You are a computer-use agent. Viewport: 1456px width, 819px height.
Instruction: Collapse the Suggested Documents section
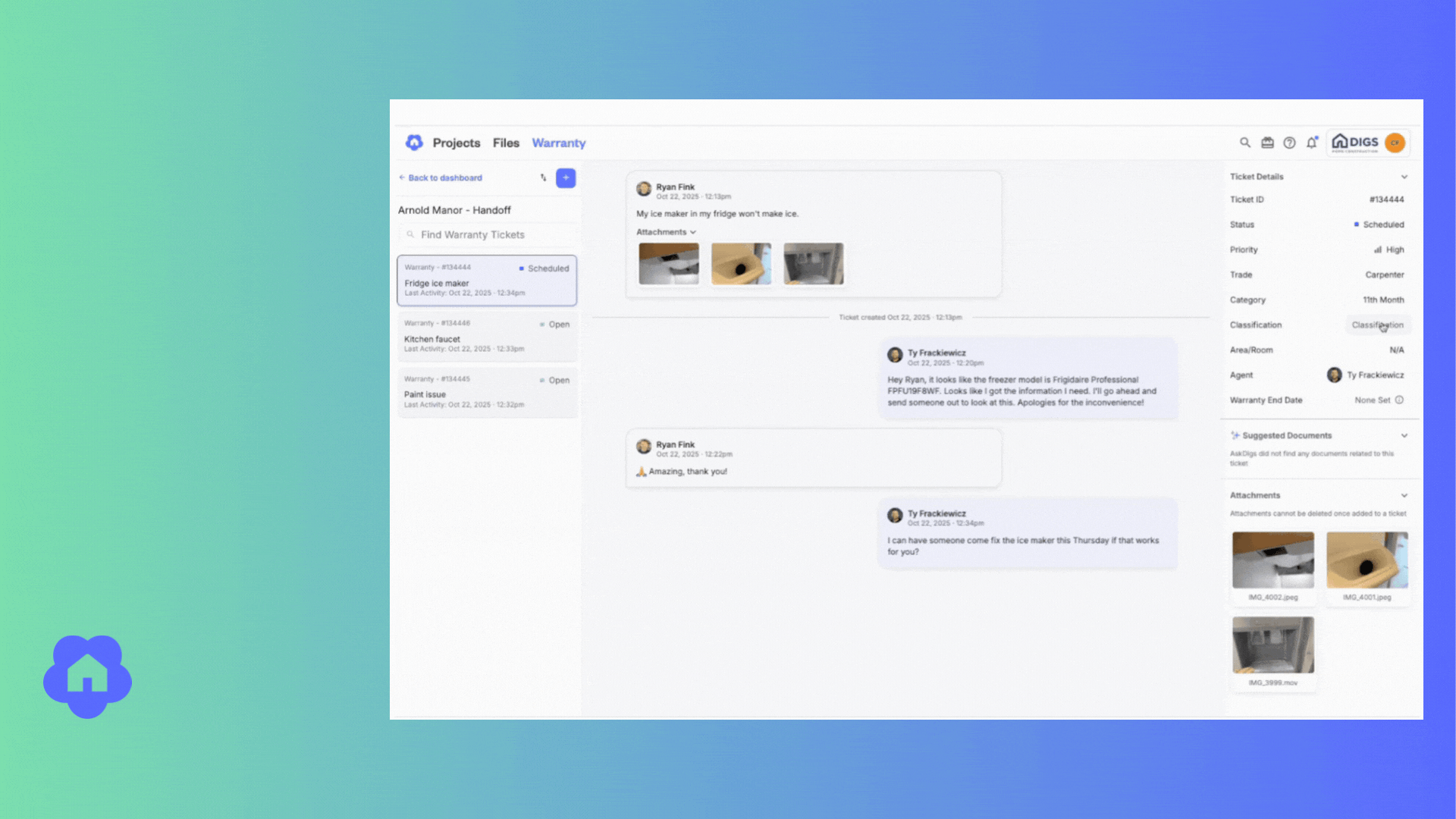[x=1404, y=435]
